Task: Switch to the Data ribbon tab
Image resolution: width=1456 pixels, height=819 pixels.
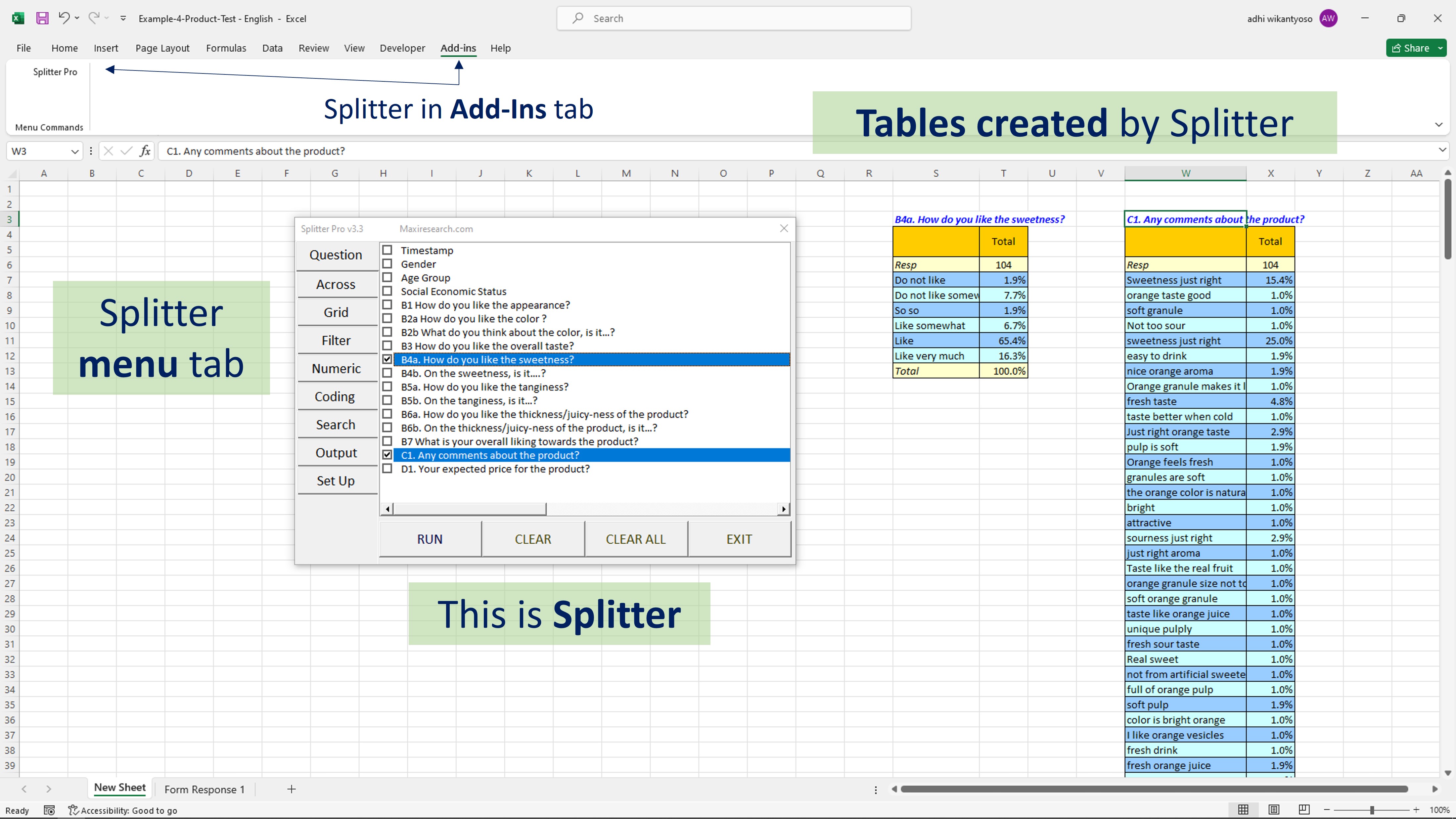Action: [272, 48]
